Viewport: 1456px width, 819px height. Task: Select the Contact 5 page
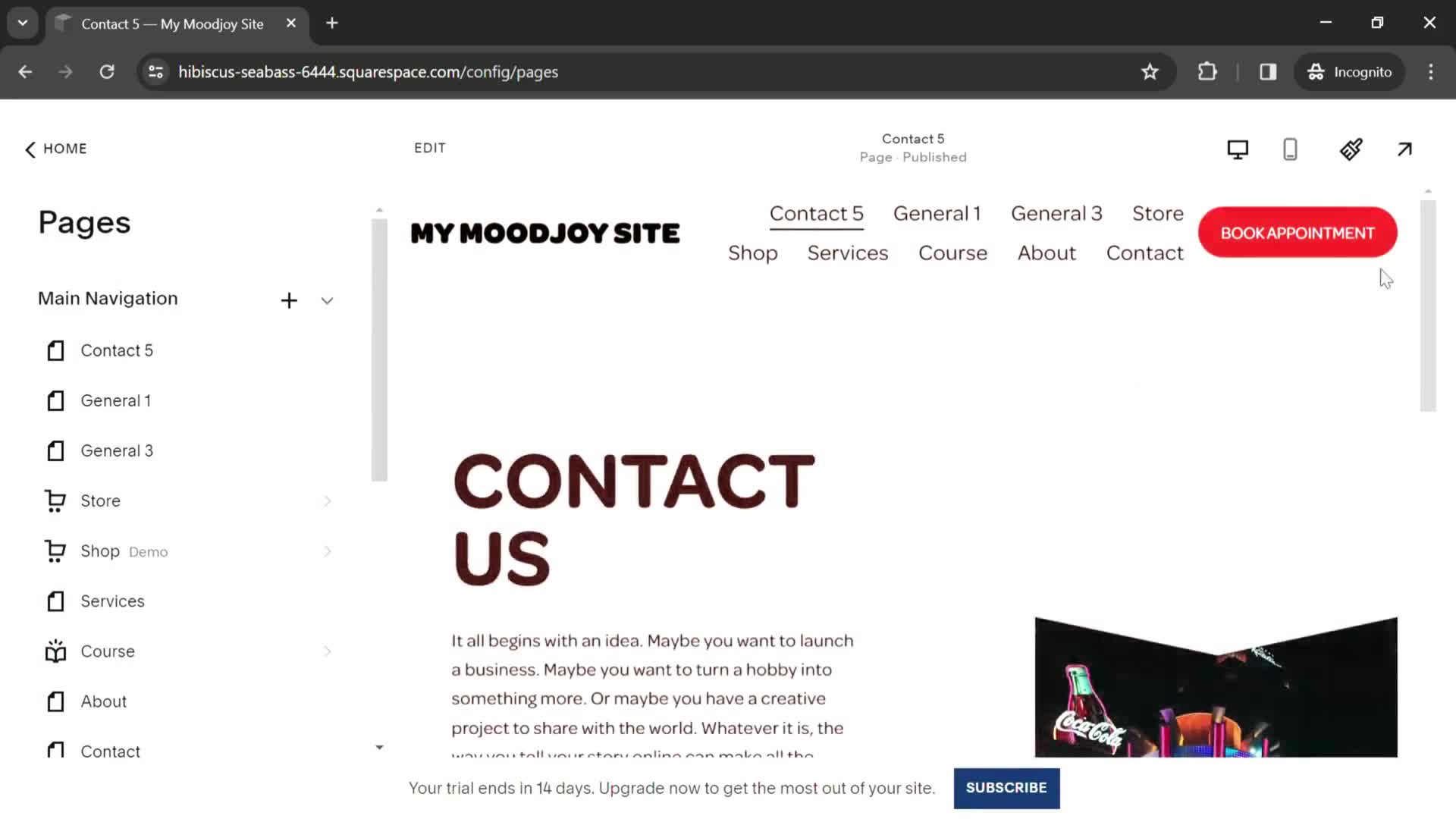tap(118, 350)
